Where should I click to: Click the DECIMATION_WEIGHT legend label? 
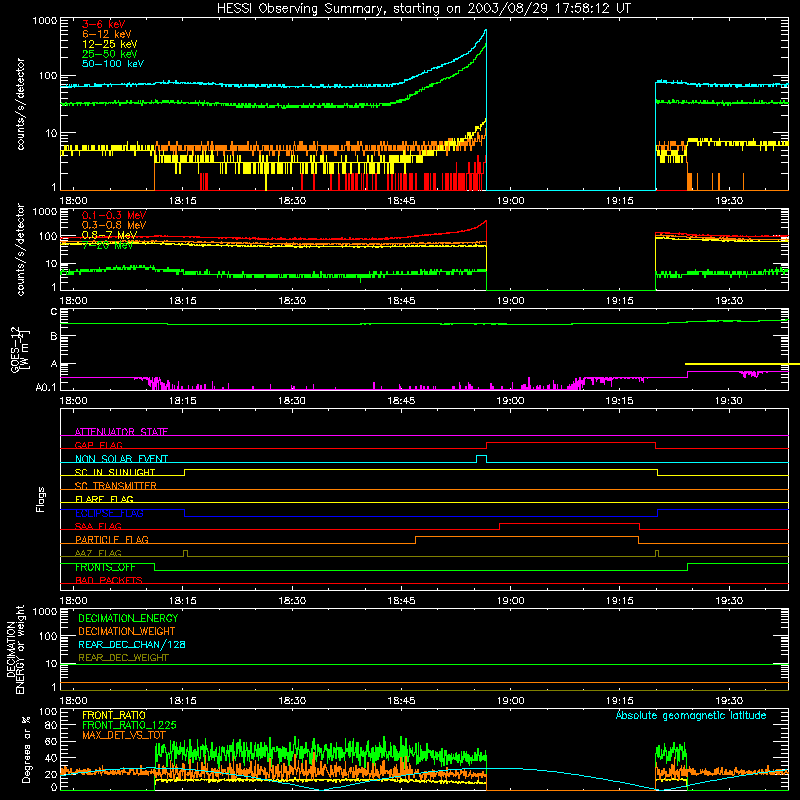pyautogui.click(x=127, y=631)
